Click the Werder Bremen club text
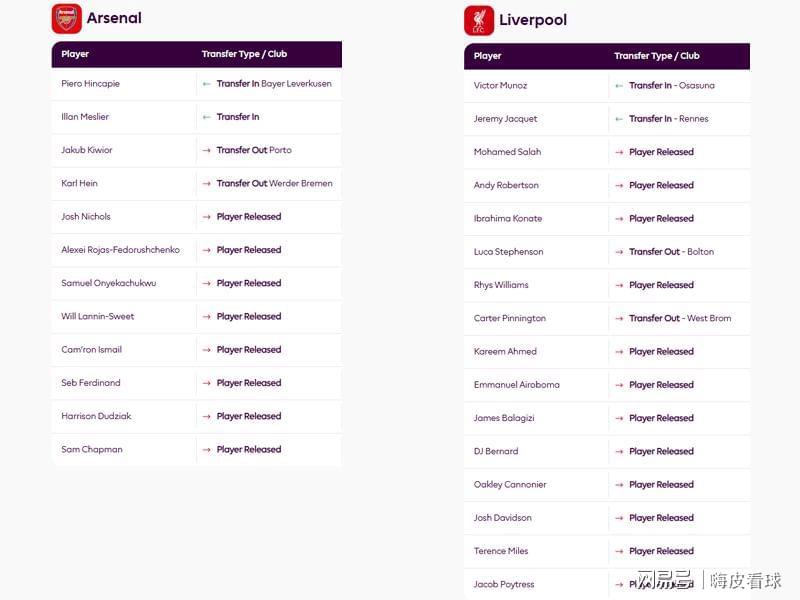 coord(301,183)
